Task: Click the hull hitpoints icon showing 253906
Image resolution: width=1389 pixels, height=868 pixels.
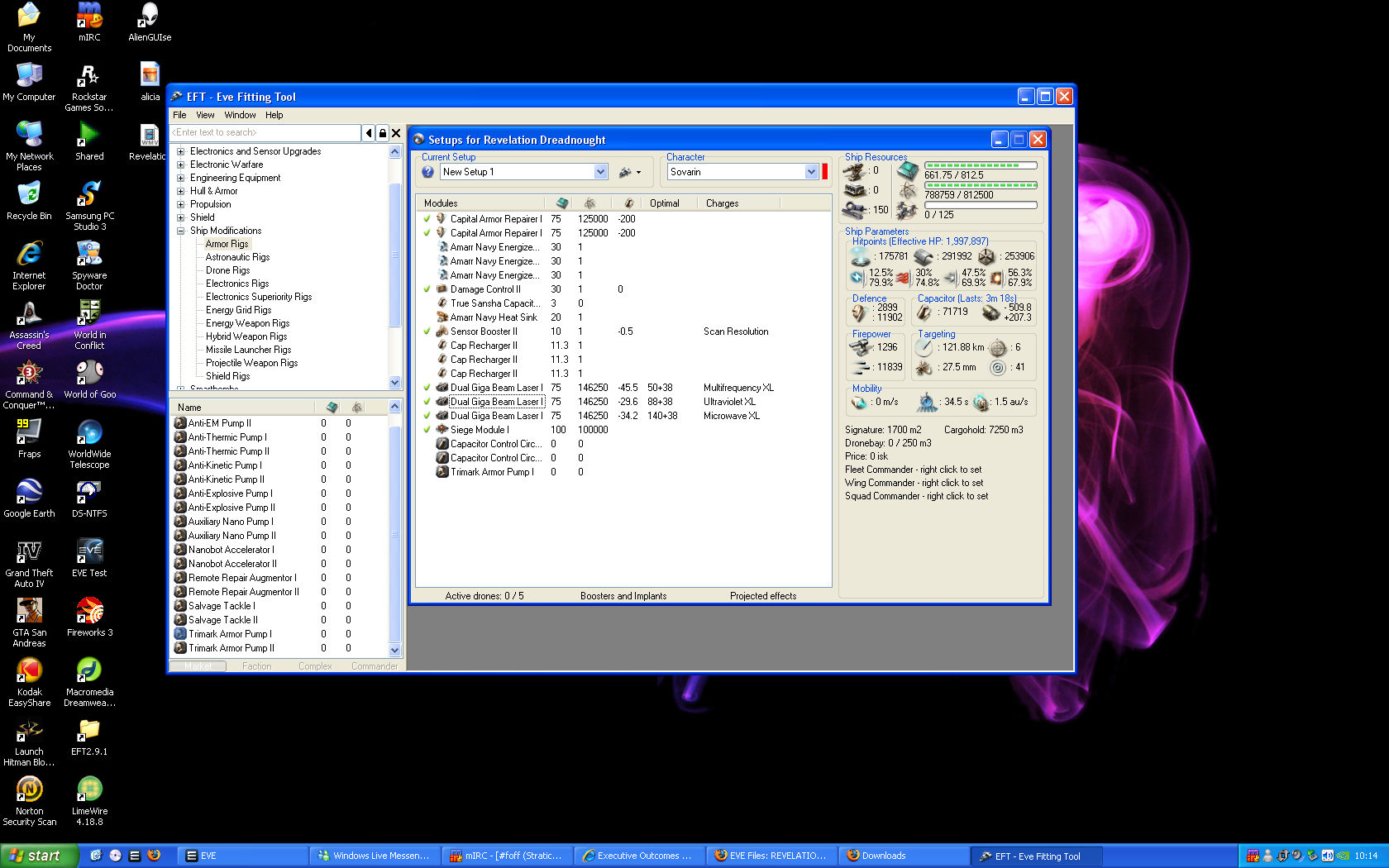Action: pyautogui.click(x=986, y=257)
